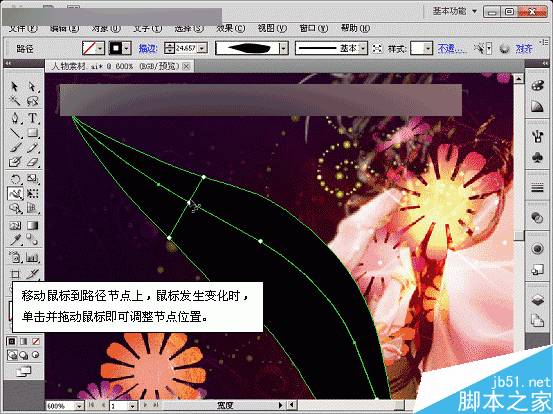Open the Appearance panel icon
The height and width of the screenshot is (414, 553).
[537, 249]
